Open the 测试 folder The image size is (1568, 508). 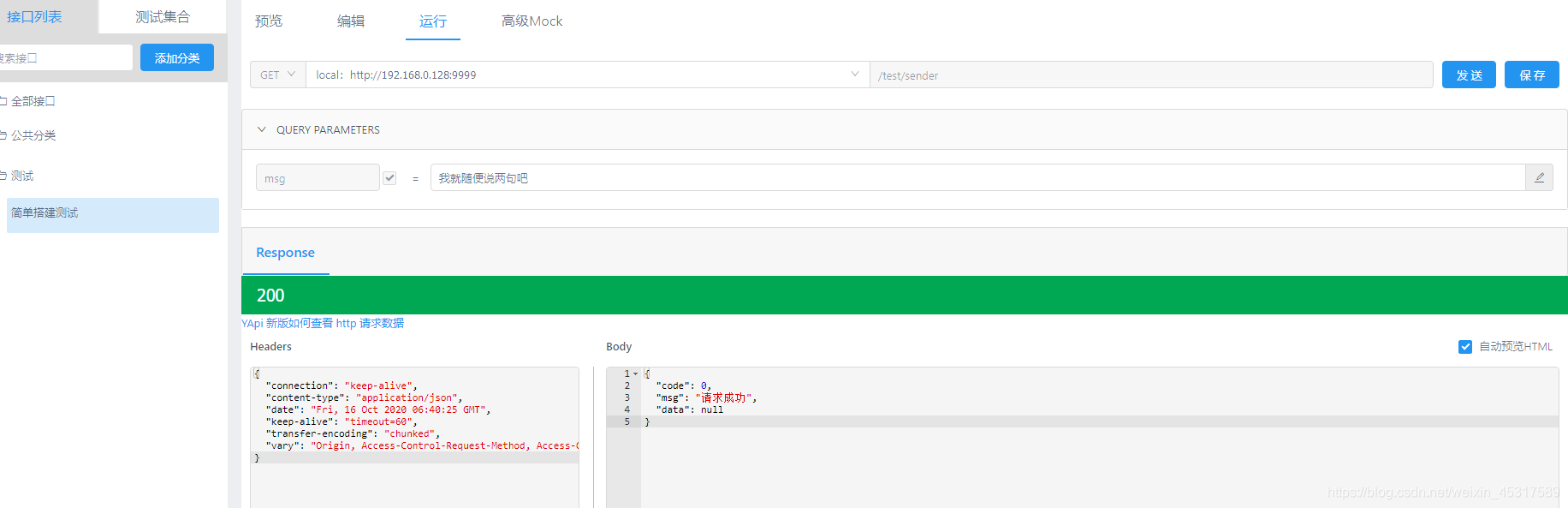pyautogui.click(x=22, y=176)
